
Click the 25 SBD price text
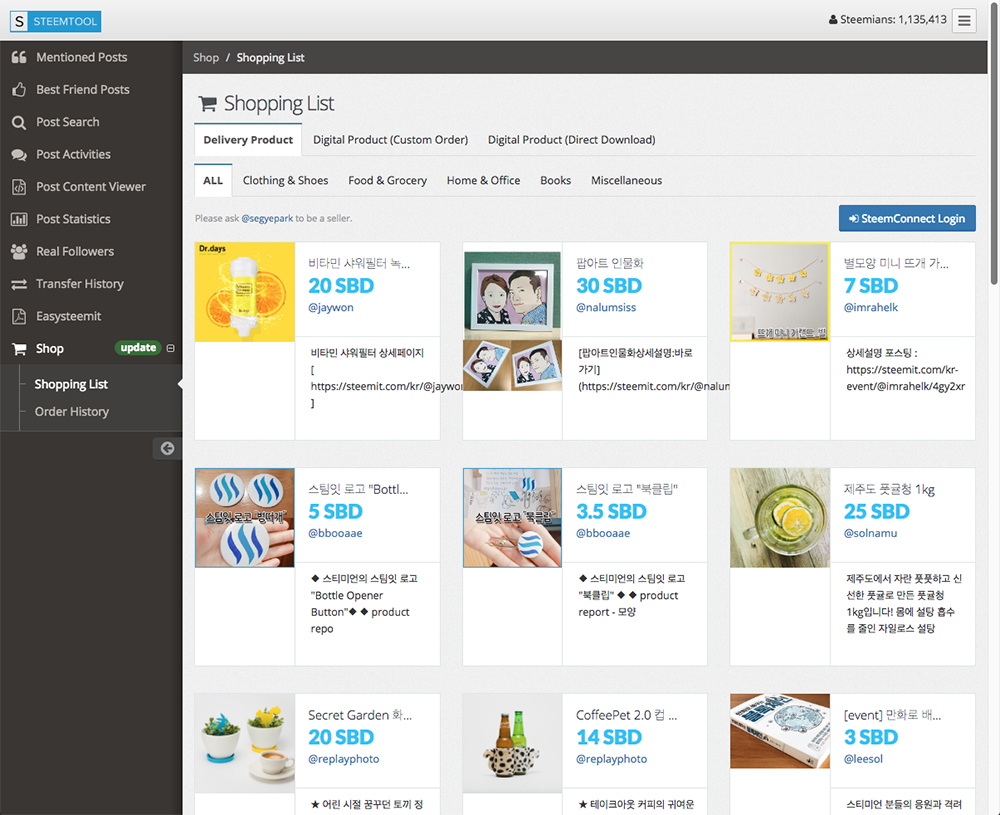pyautogui.click(x=877, y=511)
